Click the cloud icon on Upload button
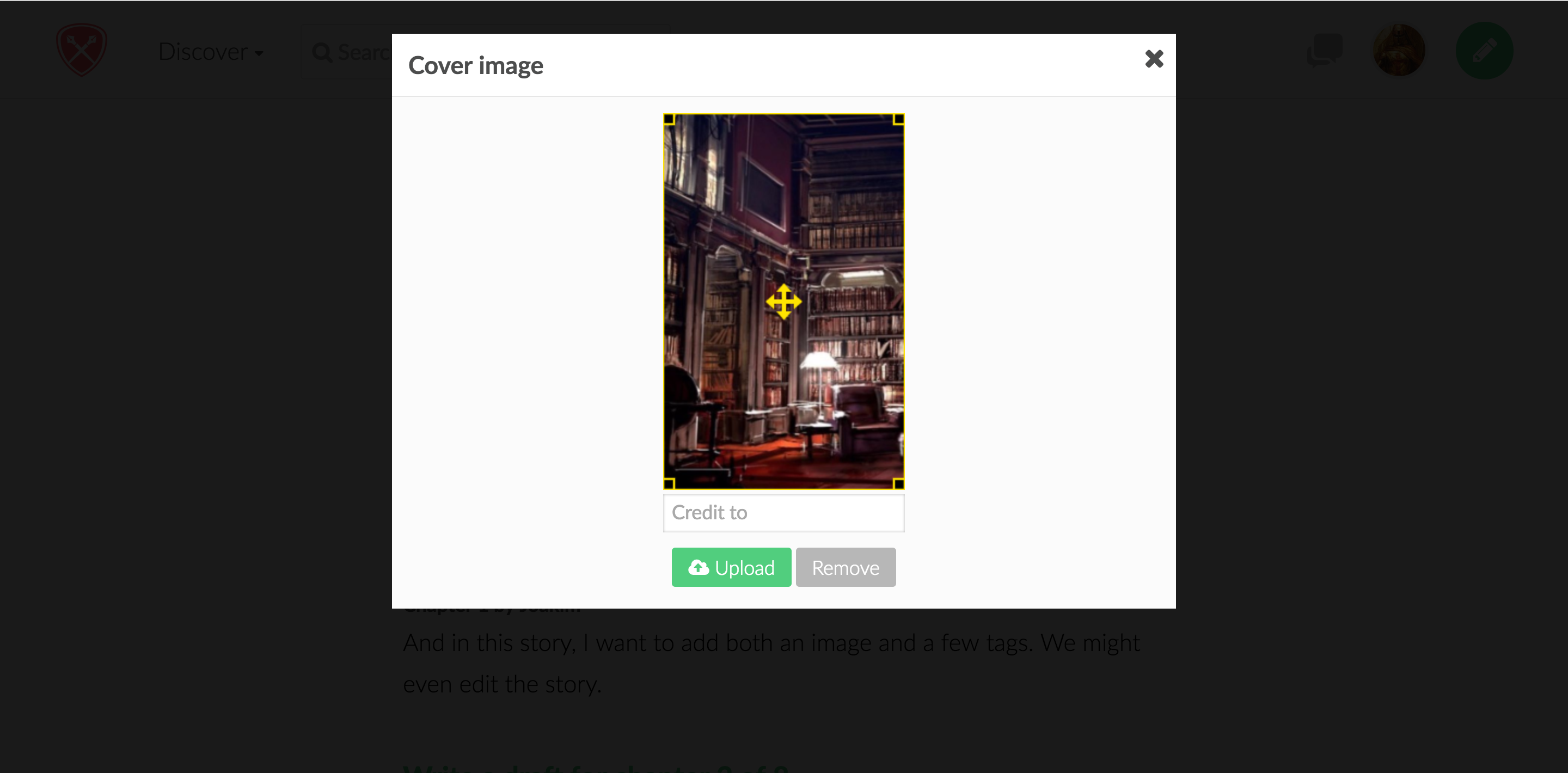This screenshot has height=773, width=1568. coord(698,568)
